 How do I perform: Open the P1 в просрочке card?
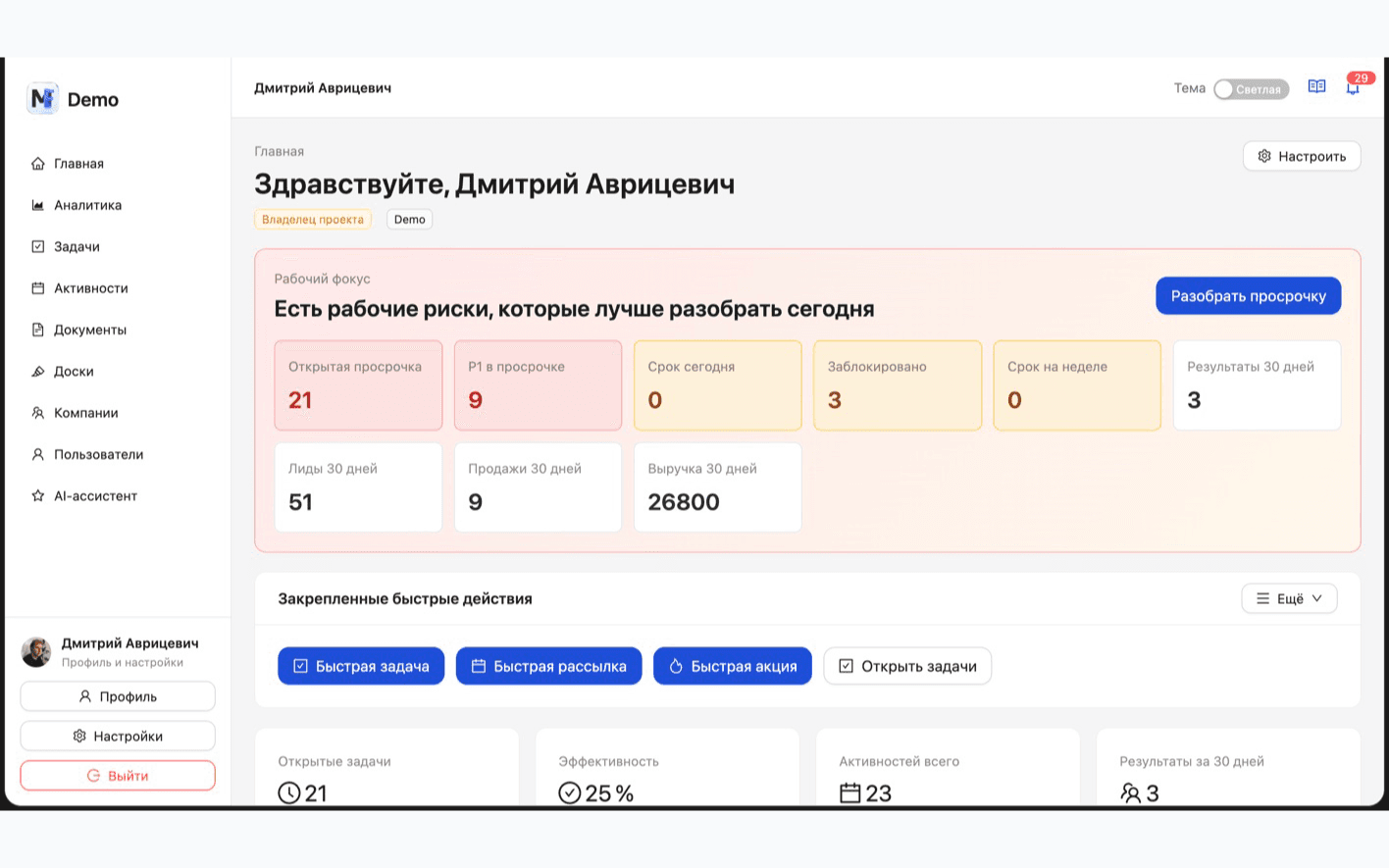[x=538, y=385]
